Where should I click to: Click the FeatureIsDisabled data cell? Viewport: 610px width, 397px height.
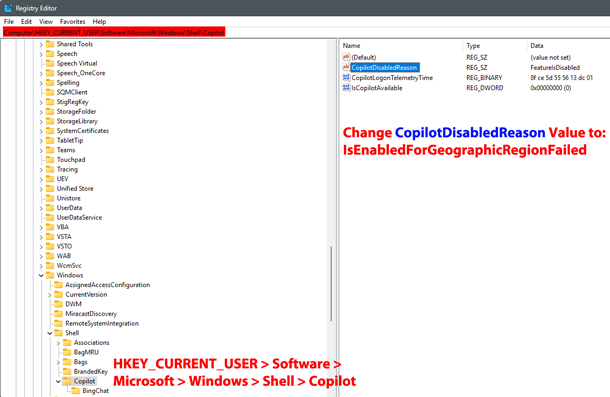555,68
